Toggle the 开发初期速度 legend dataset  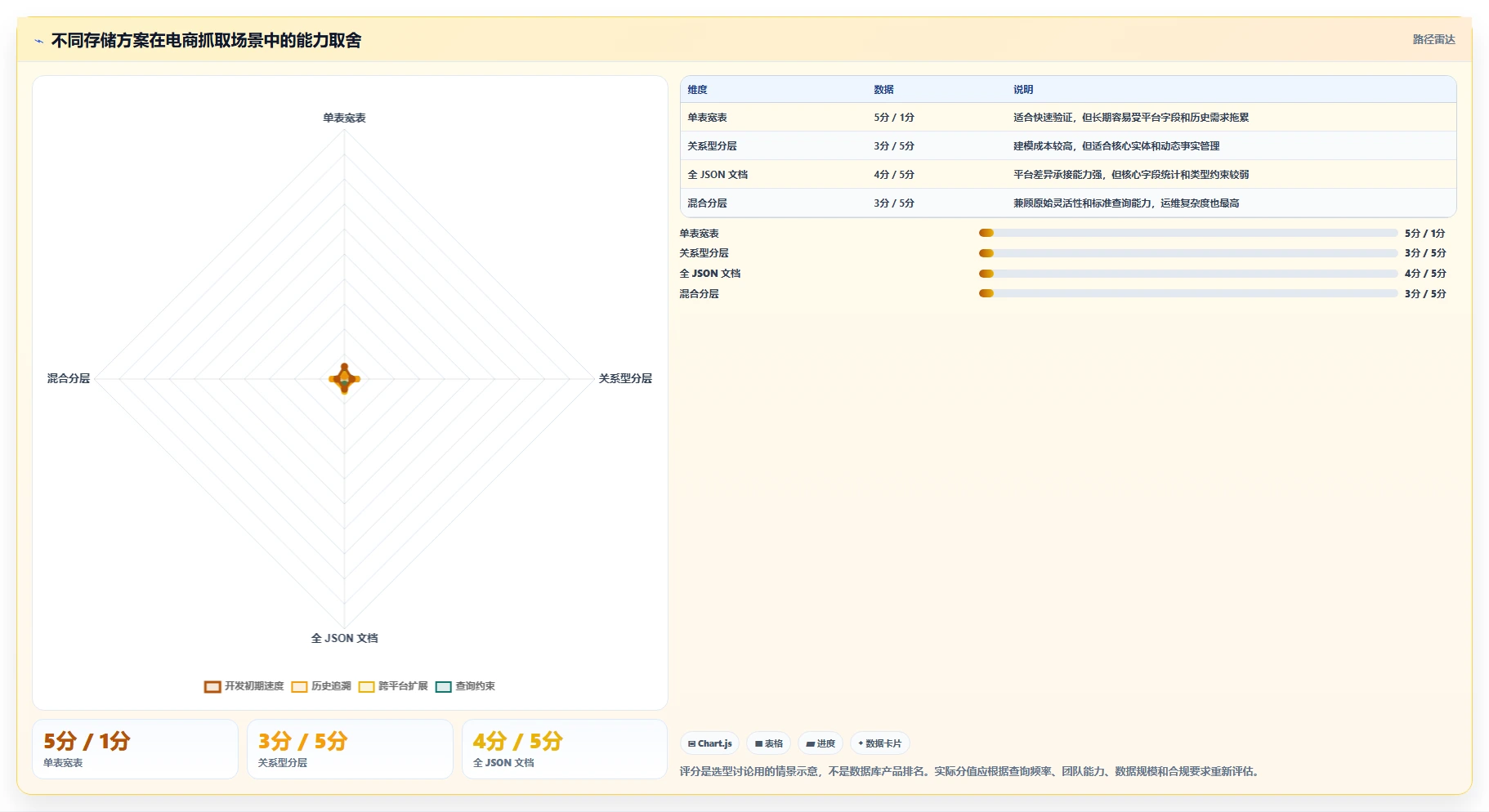(x=244, y=686)
